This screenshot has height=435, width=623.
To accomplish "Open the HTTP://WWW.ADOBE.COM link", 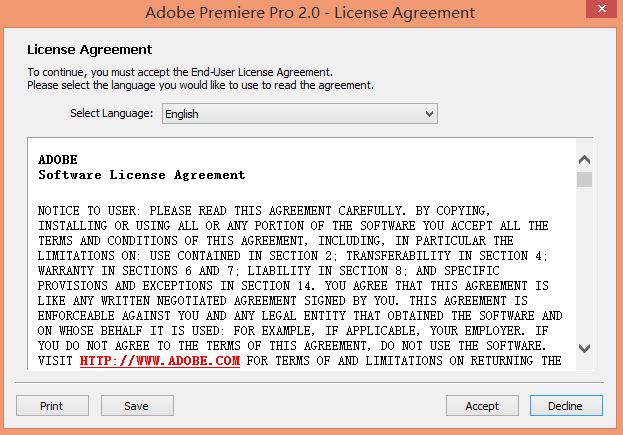I will pos(160,361).
